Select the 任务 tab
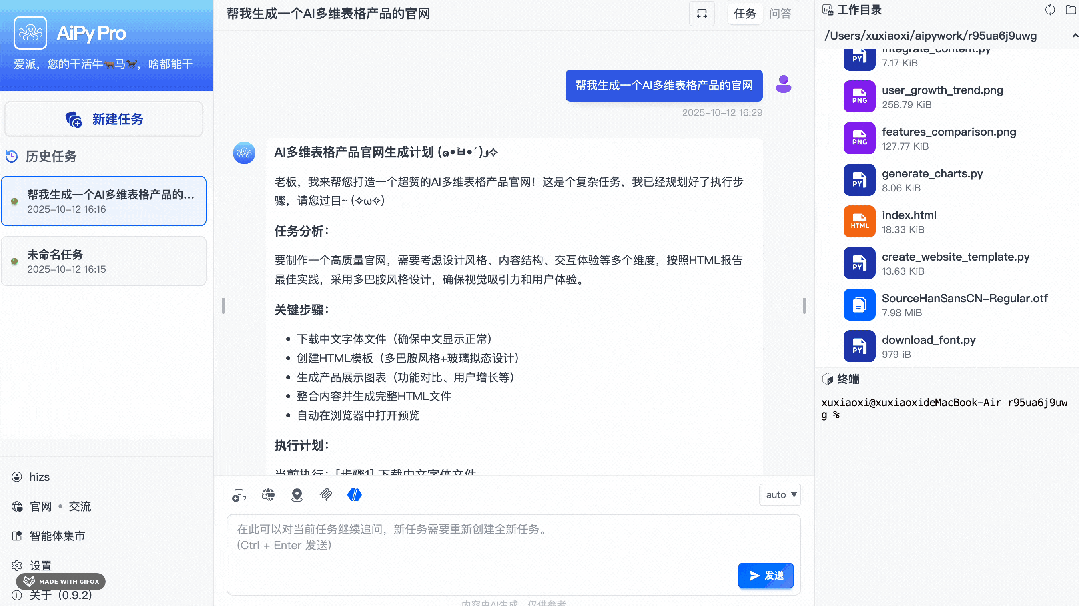1079x606 pixels. pos(744,13)
